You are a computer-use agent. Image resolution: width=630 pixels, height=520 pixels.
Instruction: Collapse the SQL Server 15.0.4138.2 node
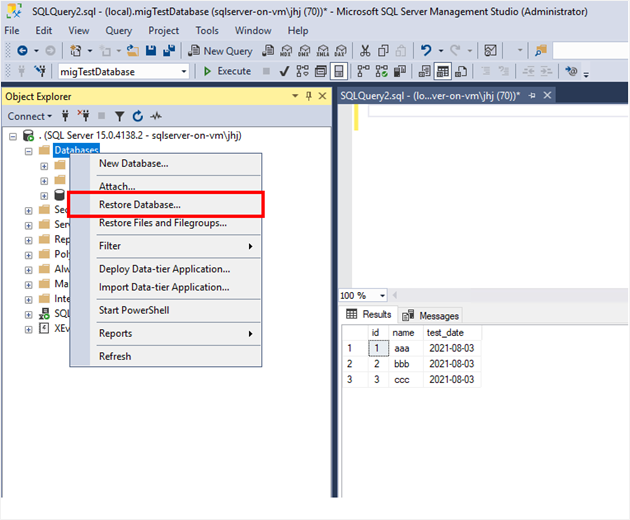point(13,137)
